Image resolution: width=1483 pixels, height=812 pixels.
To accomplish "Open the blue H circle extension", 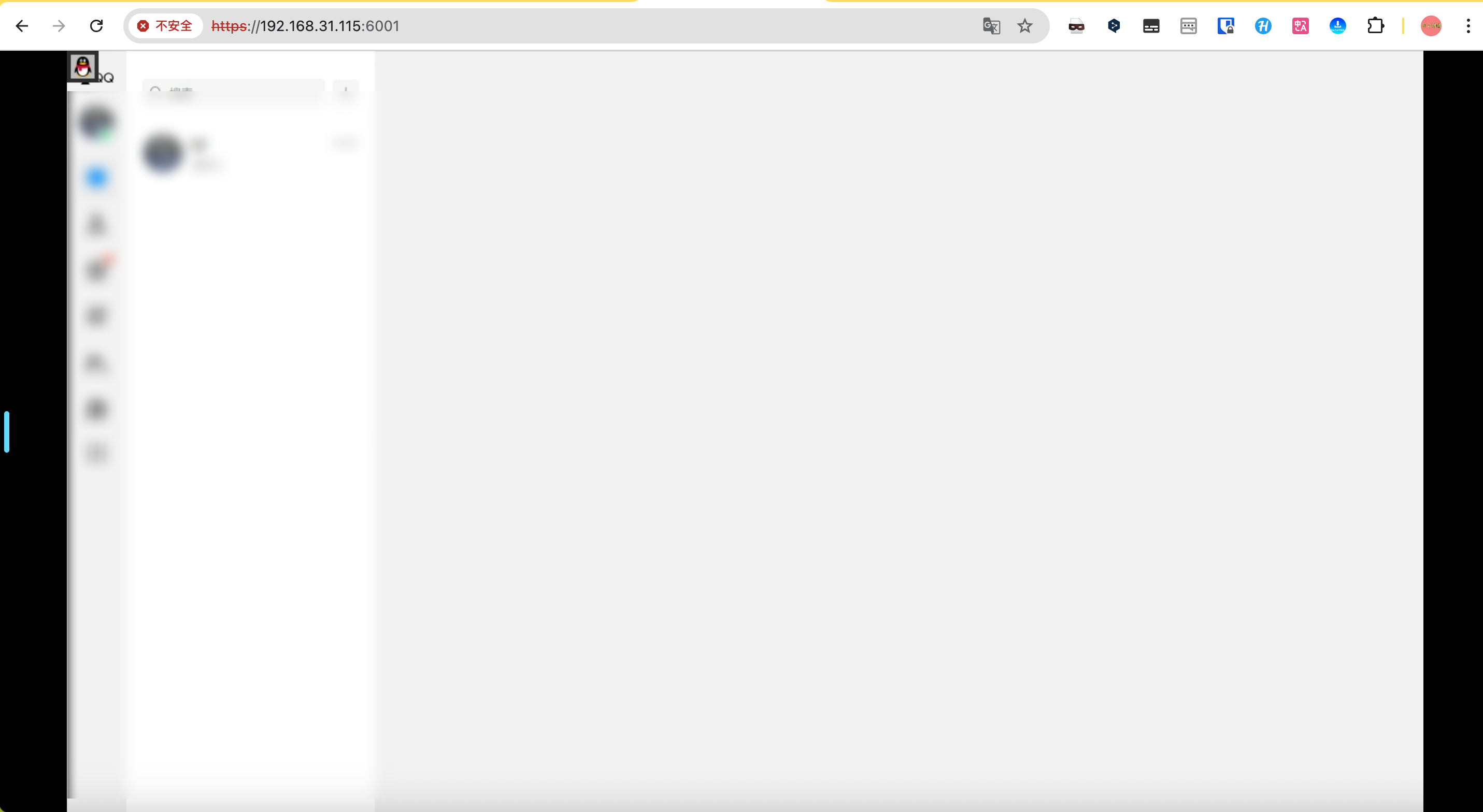I will (x=1262, y=26).
